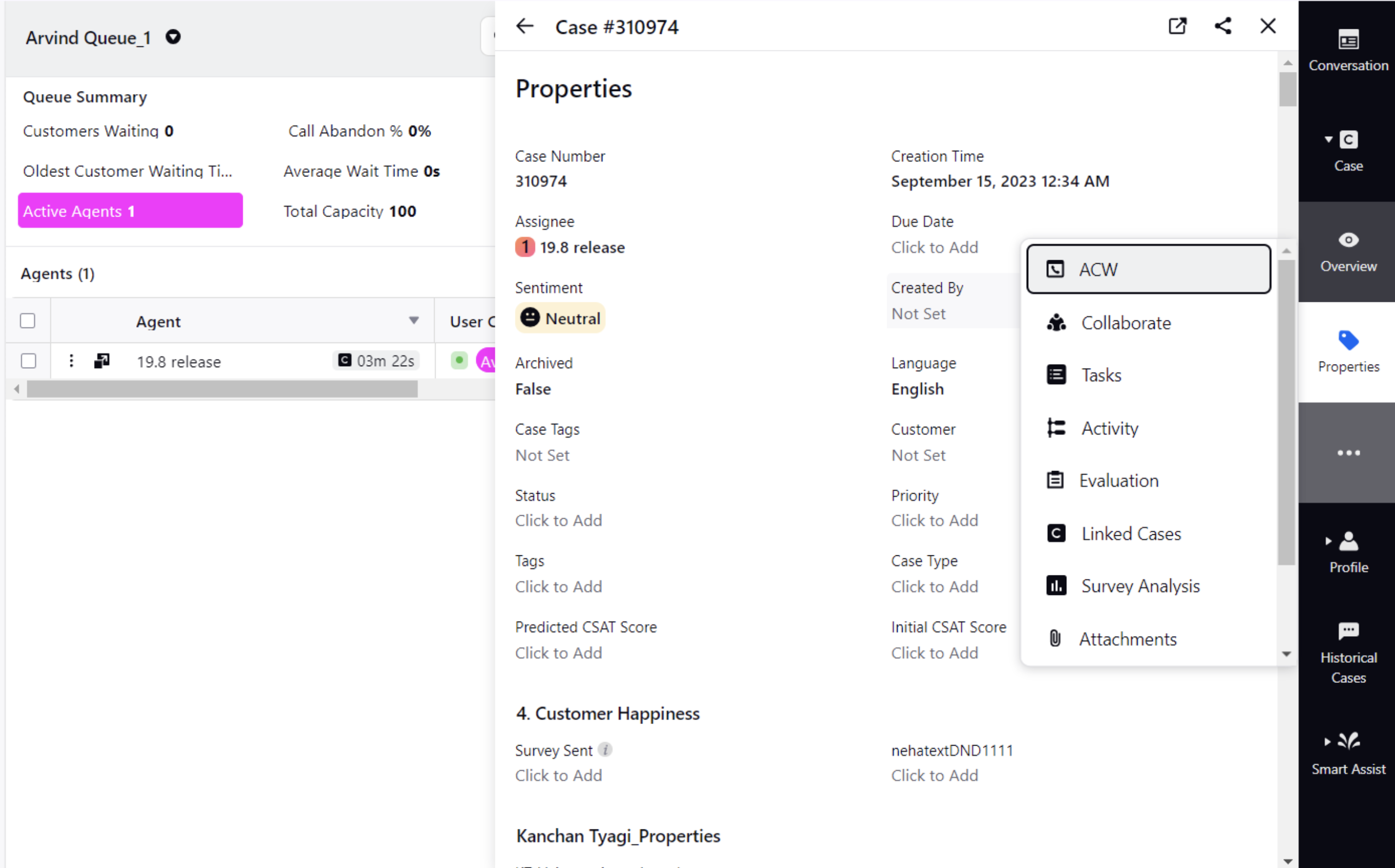This screenshot has height=868, width=1395.
Task: Click the Neutral sentiment badge
Action: click(560, 318)
